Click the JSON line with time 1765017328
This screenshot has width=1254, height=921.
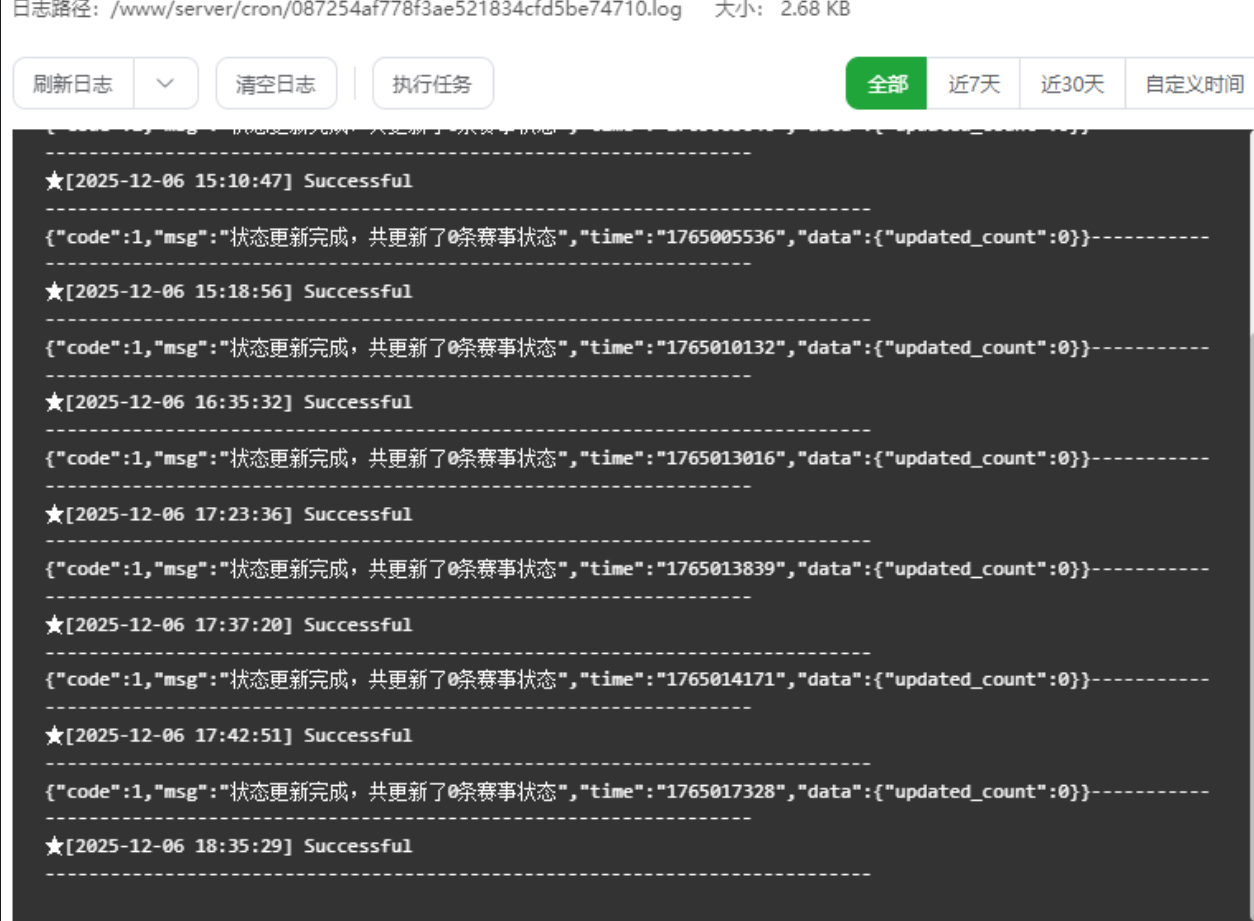(x=570, y=792)
